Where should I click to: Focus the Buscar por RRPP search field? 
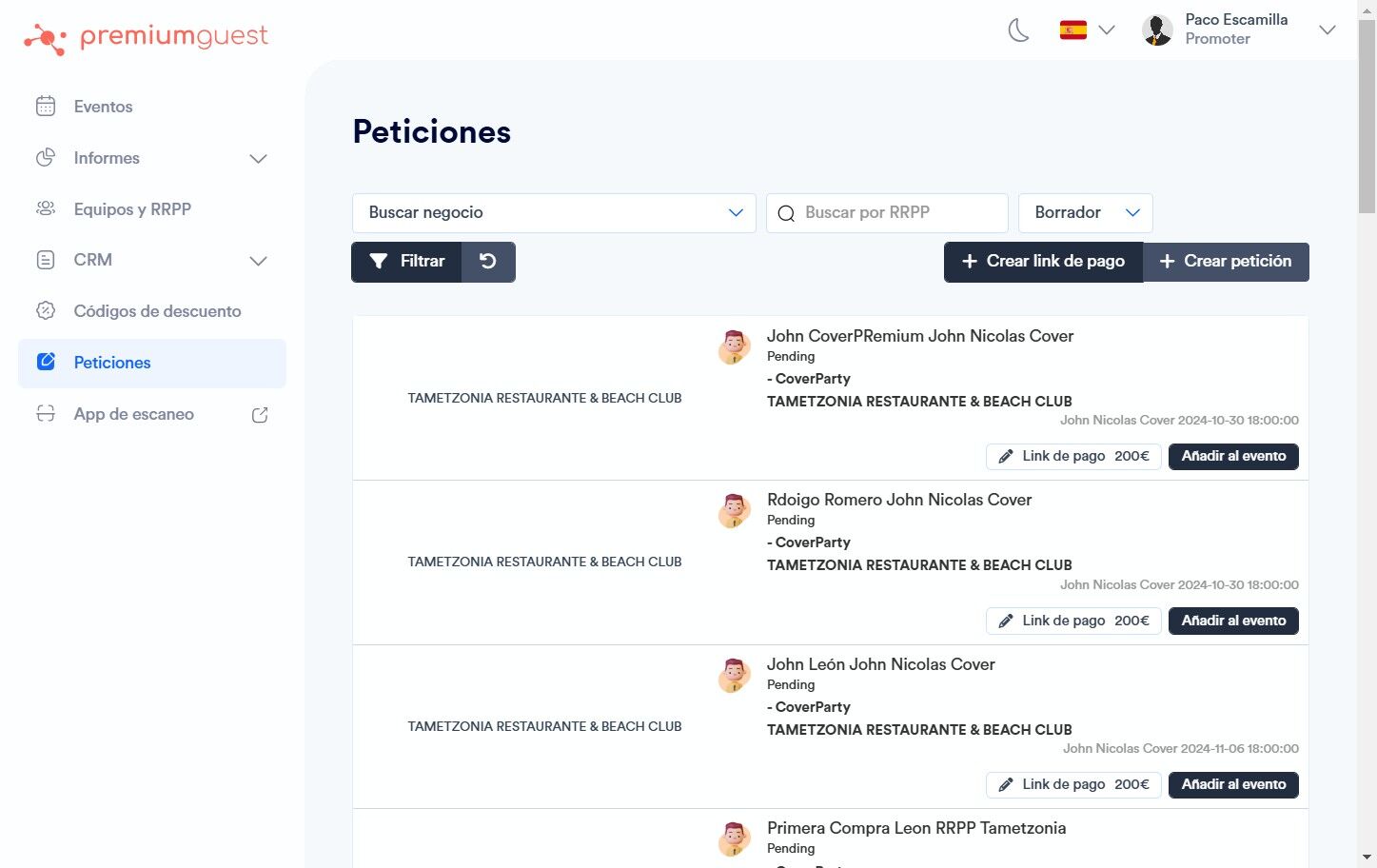(887, 213)
